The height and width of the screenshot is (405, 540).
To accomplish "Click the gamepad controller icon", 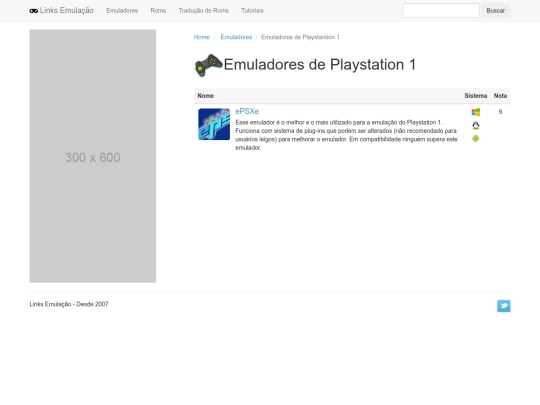I will (208, 65).
